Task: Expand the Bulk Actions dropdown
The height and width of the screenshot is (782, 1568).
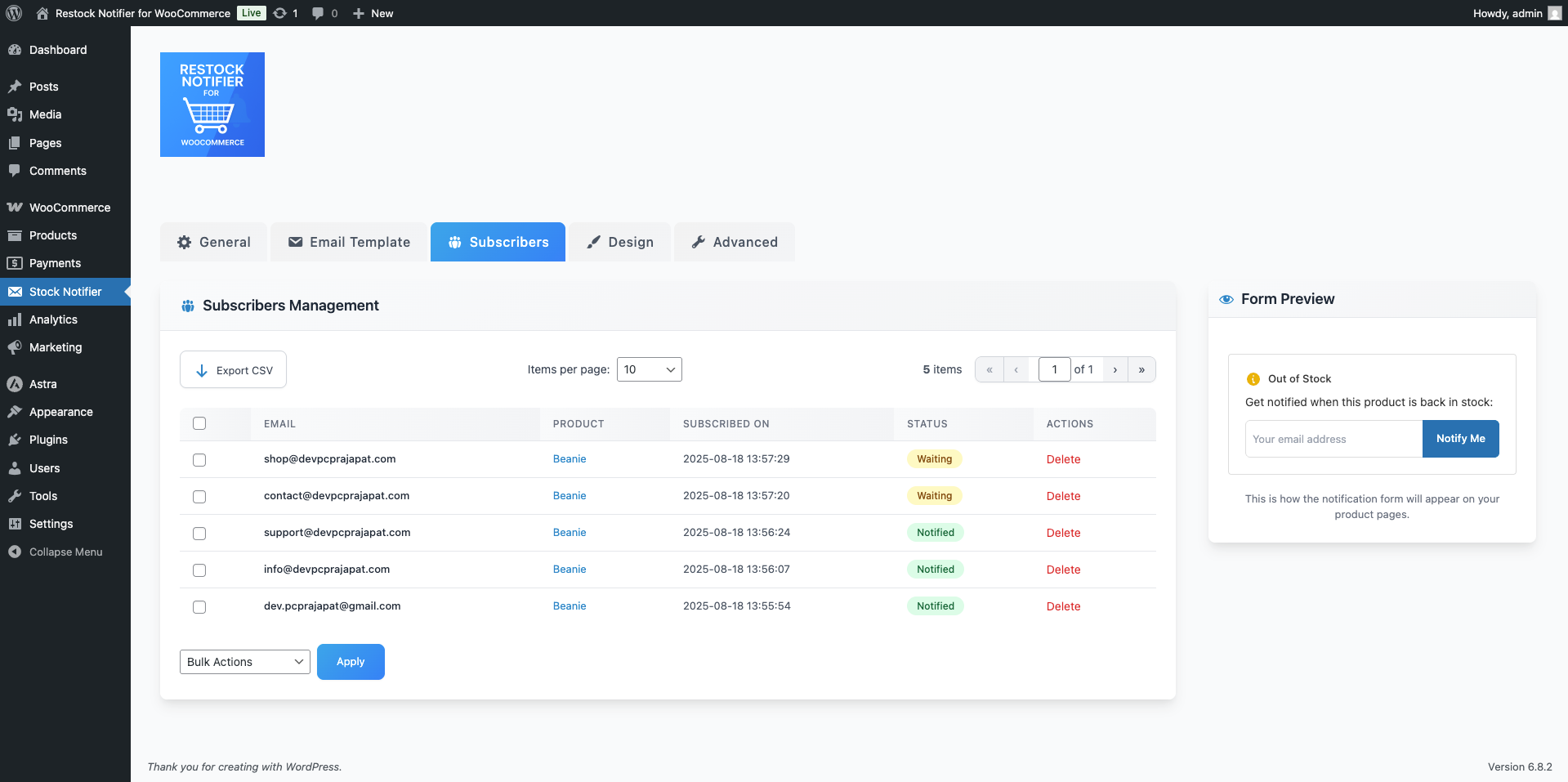Action: (x=244, y=661)
